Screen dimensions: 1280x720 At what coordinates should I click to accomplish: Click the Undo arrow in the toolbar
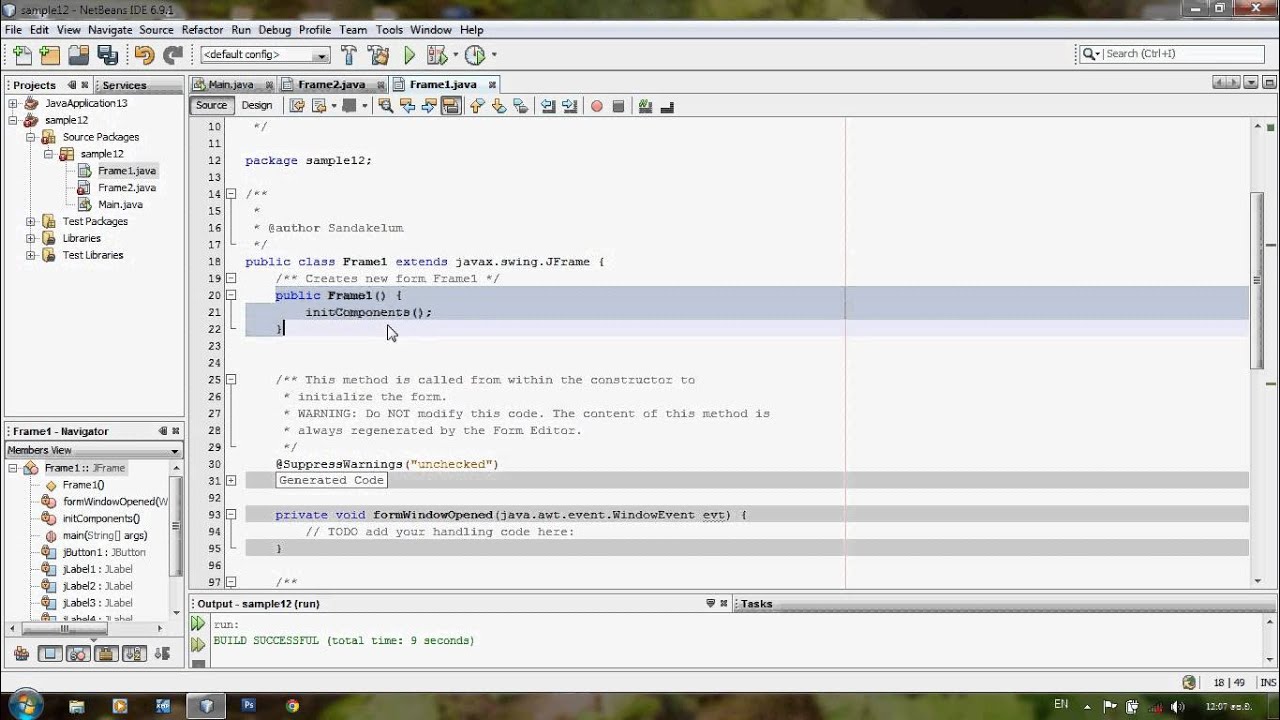tap(144, 55)
